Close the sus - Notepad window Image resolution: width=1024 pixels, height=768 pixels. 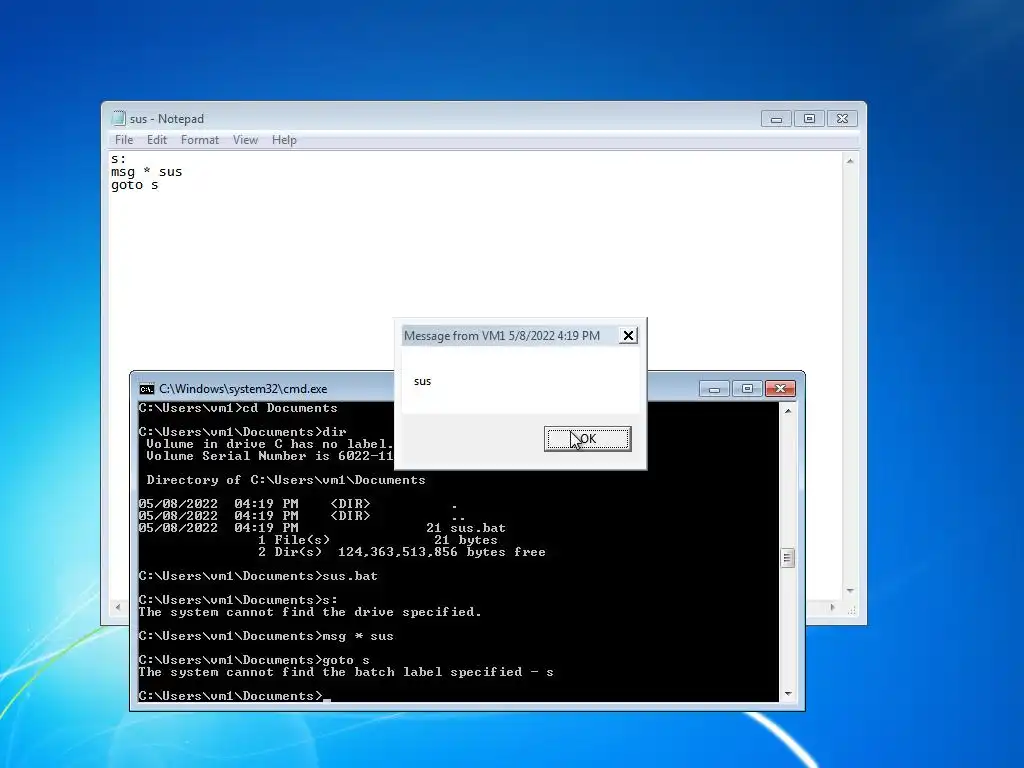pos(842,119)
